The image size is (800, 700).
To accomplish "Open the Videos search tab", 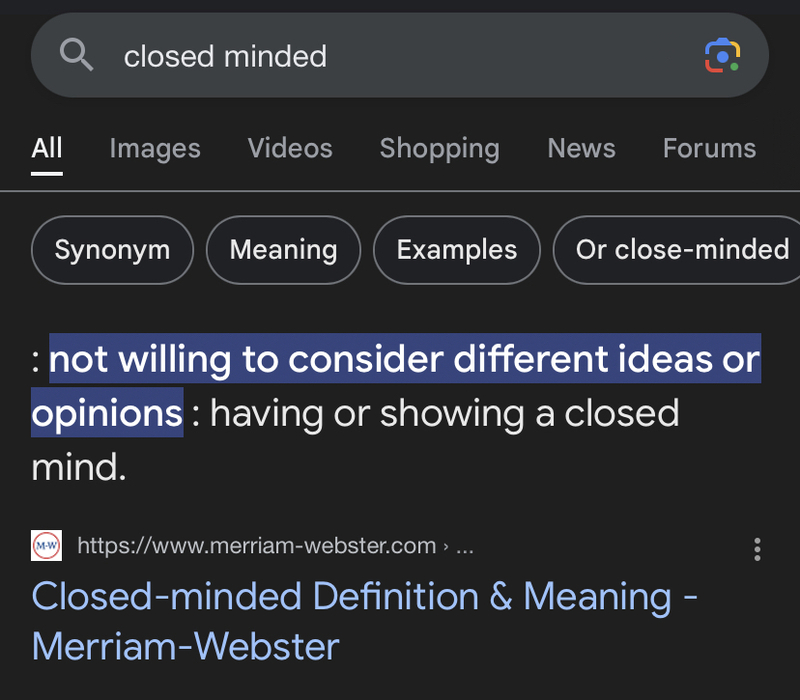I will pos(289,148).
